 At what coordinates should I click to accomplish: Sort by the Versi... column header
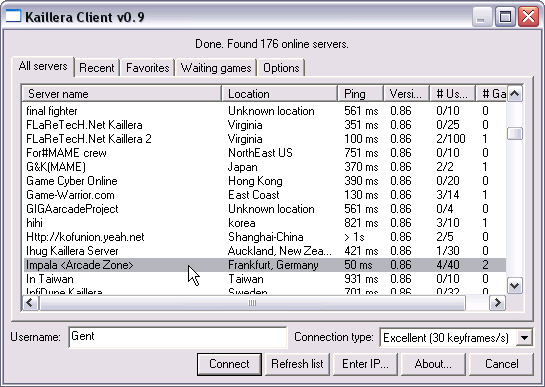tap(406, 94)
